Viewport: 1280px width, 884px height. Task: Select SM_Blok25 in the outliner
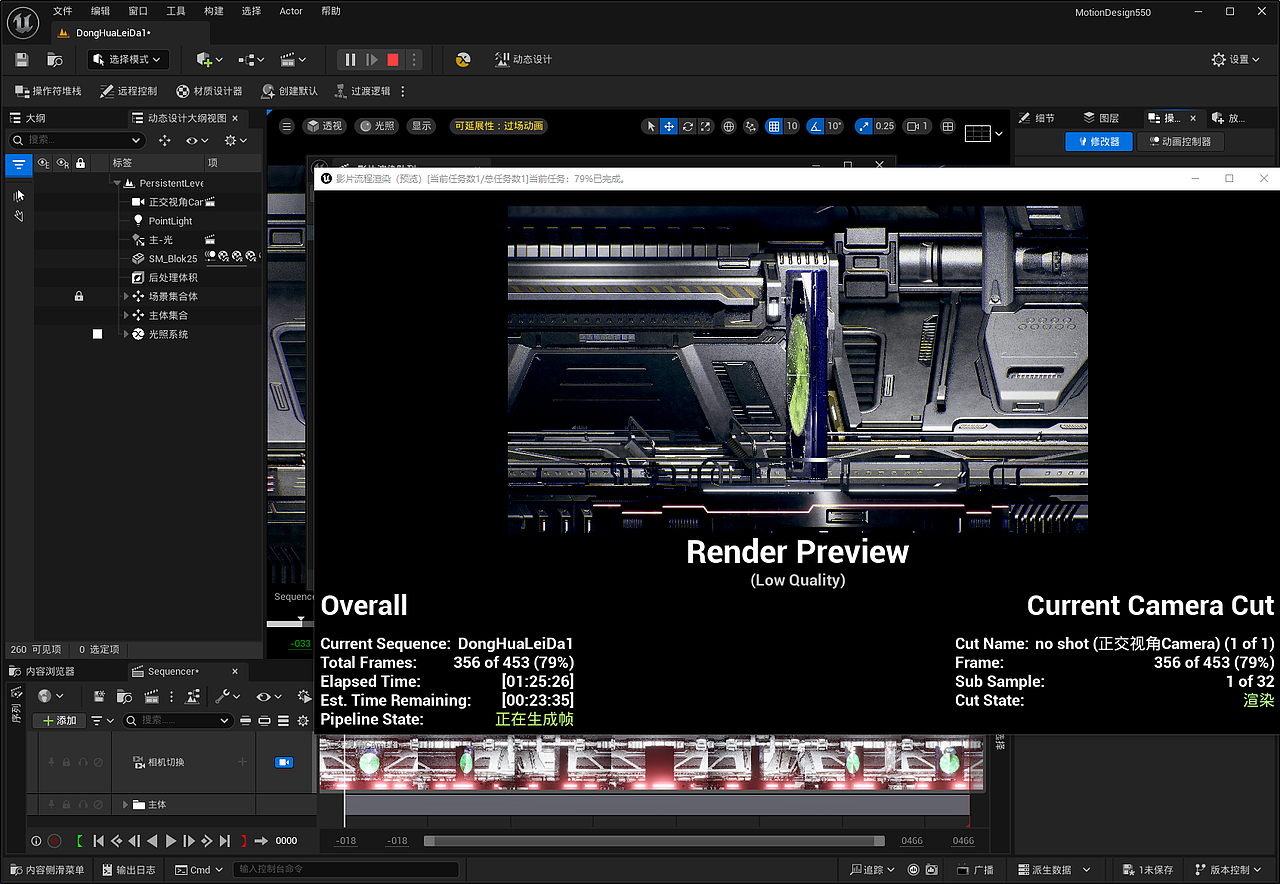172,259
